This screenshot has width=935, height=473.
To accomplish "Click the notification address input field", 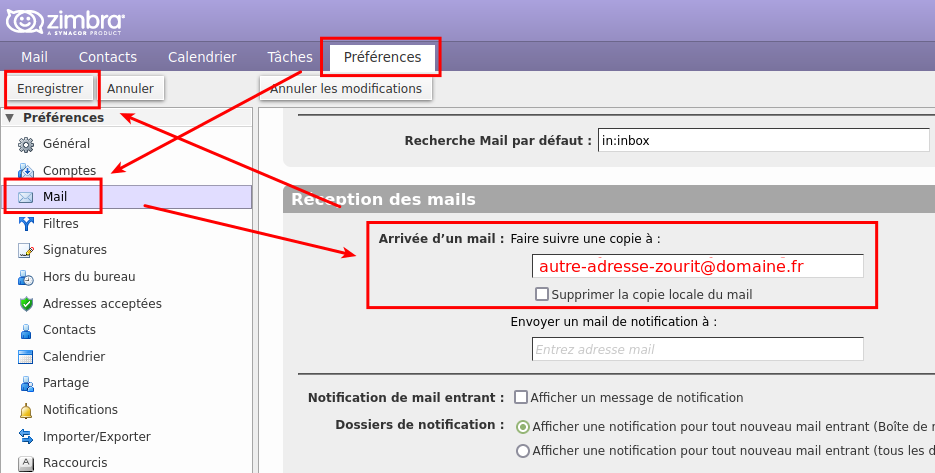I will click(x=697, y=349).
